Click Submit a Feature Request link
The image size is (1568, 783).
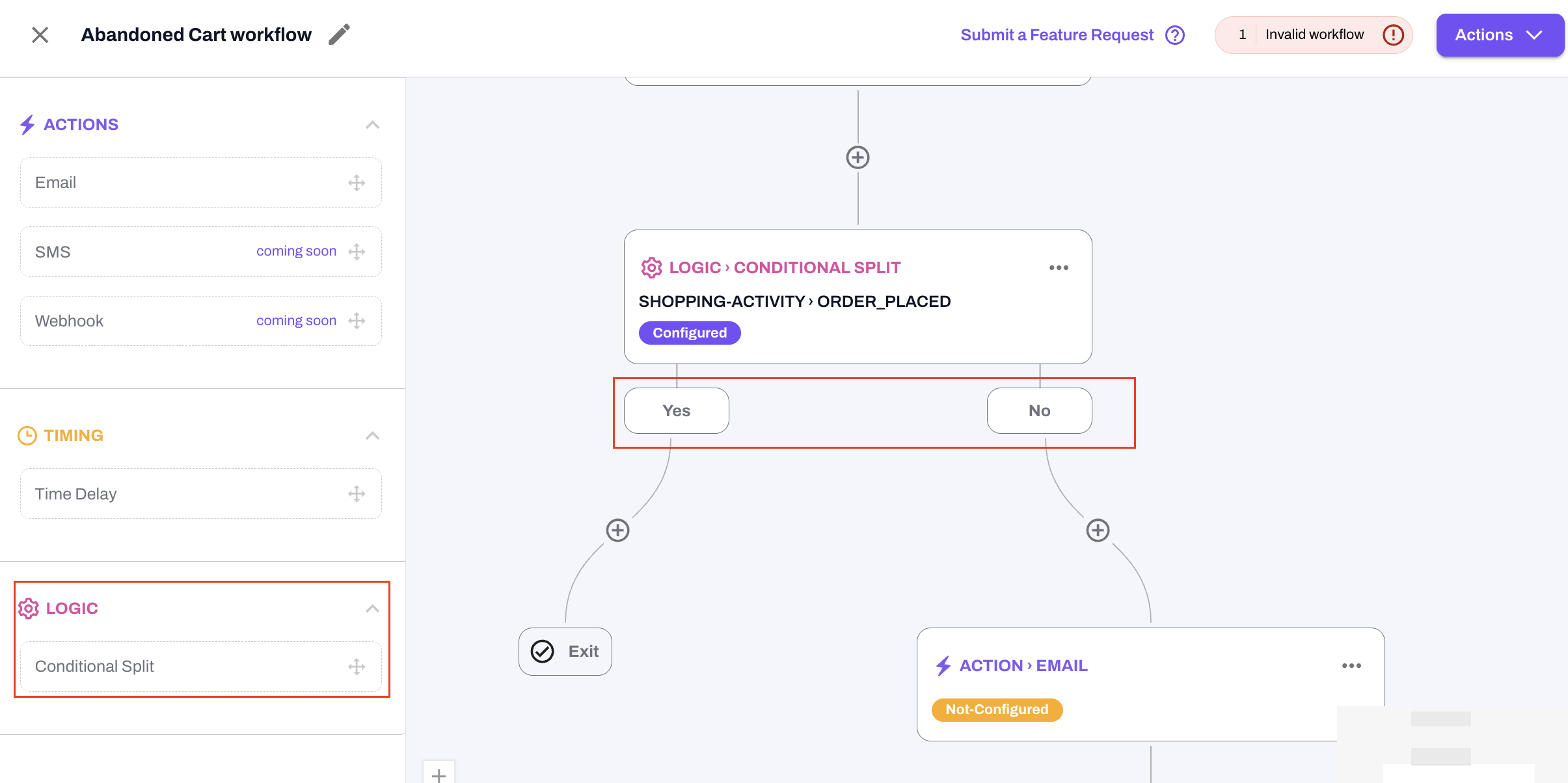tap(1057, 35)
